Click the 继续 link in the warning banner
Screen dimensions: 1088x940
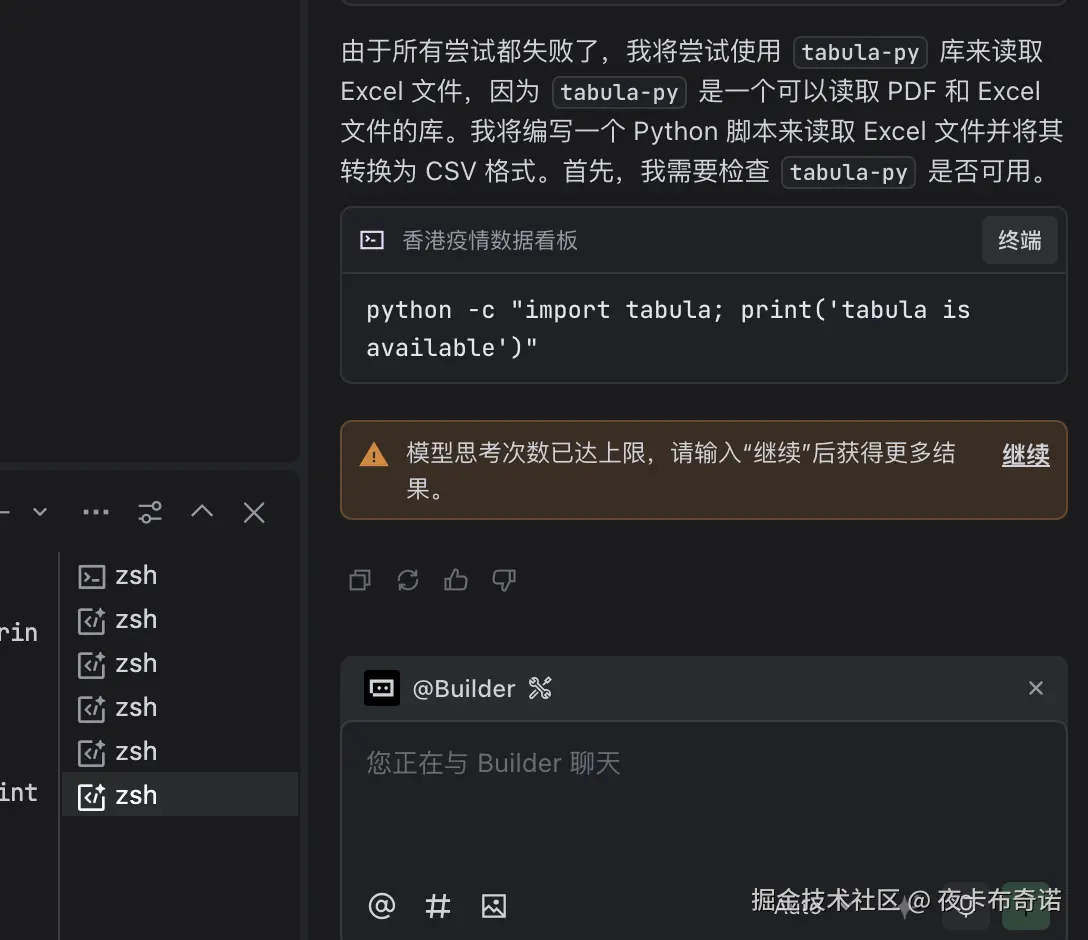pos(1026,455)
